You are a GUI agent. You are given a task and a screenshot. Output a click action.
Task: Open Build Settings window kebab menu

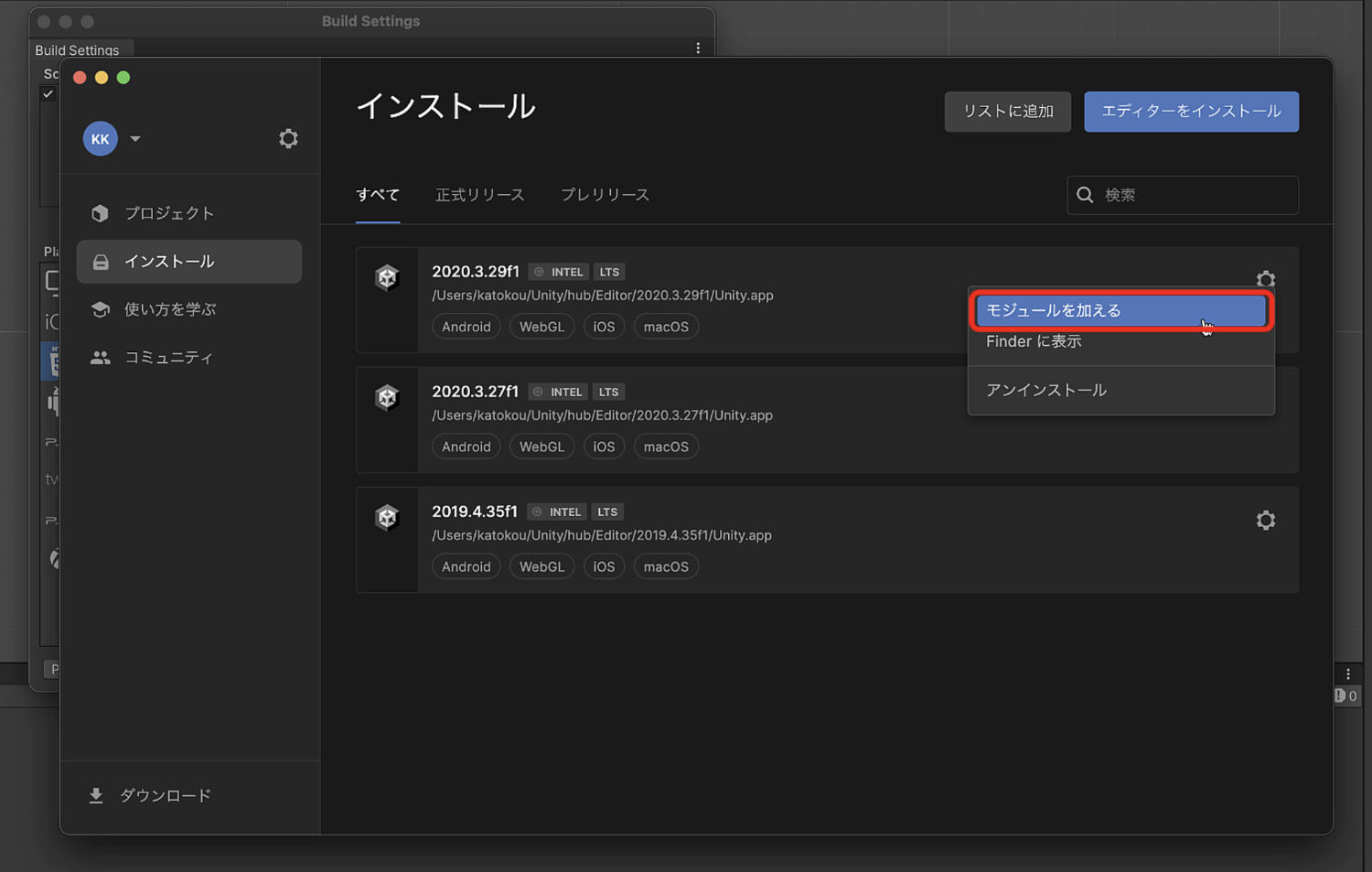(698, 48)
